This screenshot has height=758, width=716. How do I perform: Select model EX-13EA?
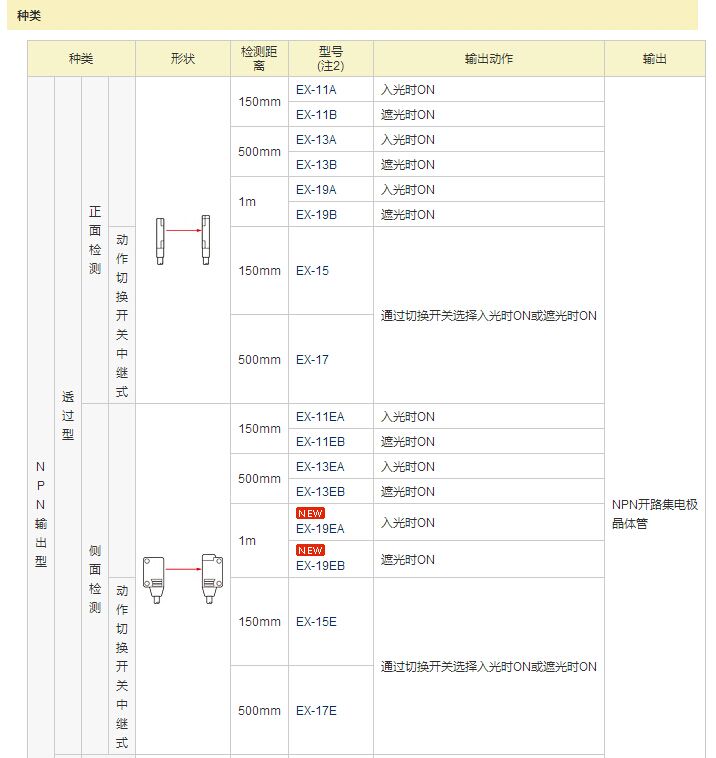320,467
